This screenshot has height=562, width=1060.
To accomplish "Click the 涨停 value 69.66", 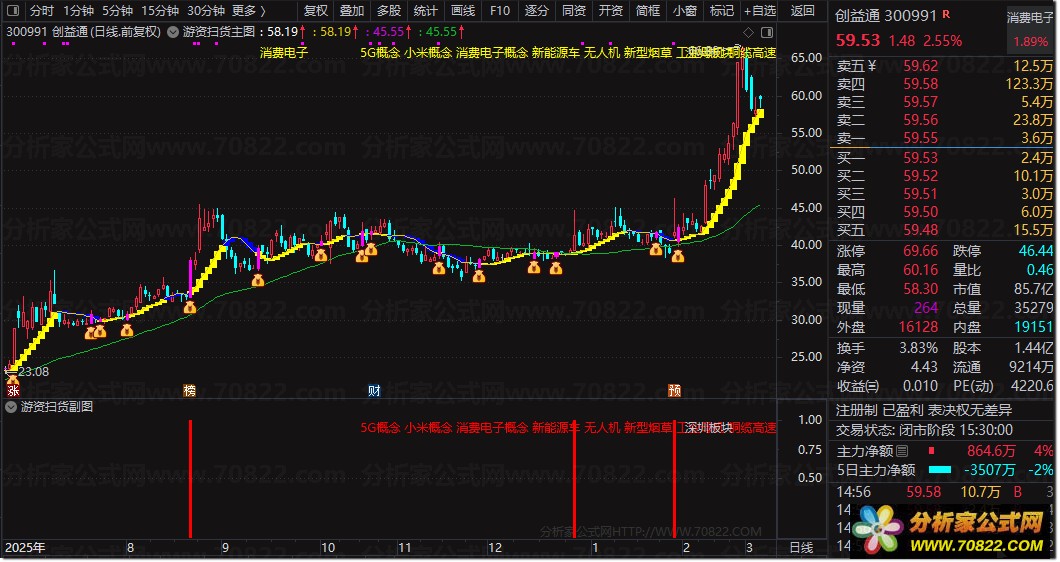I will tap(921, 251).
